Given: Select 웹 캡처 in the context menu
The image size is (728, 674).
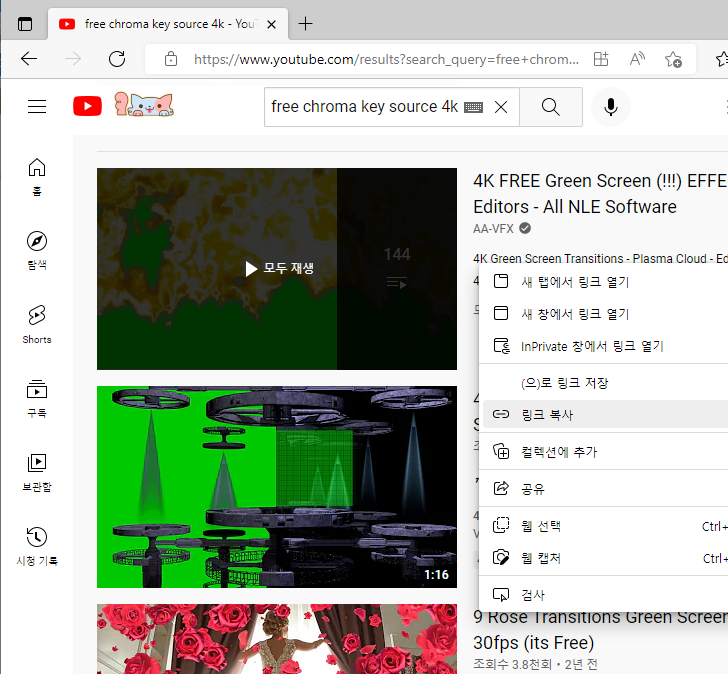Looking at the screenshot, I should 604,557.
